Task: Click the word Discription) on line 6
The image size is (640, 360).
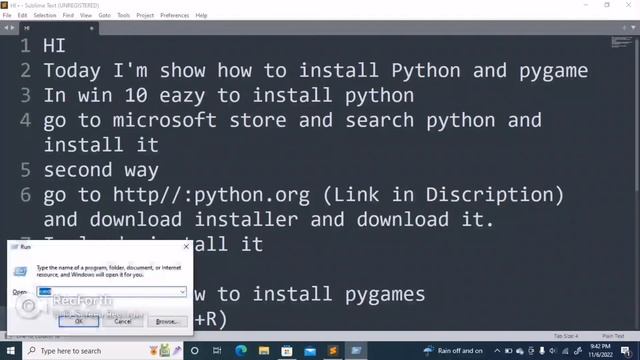Action: click(495, 195)
